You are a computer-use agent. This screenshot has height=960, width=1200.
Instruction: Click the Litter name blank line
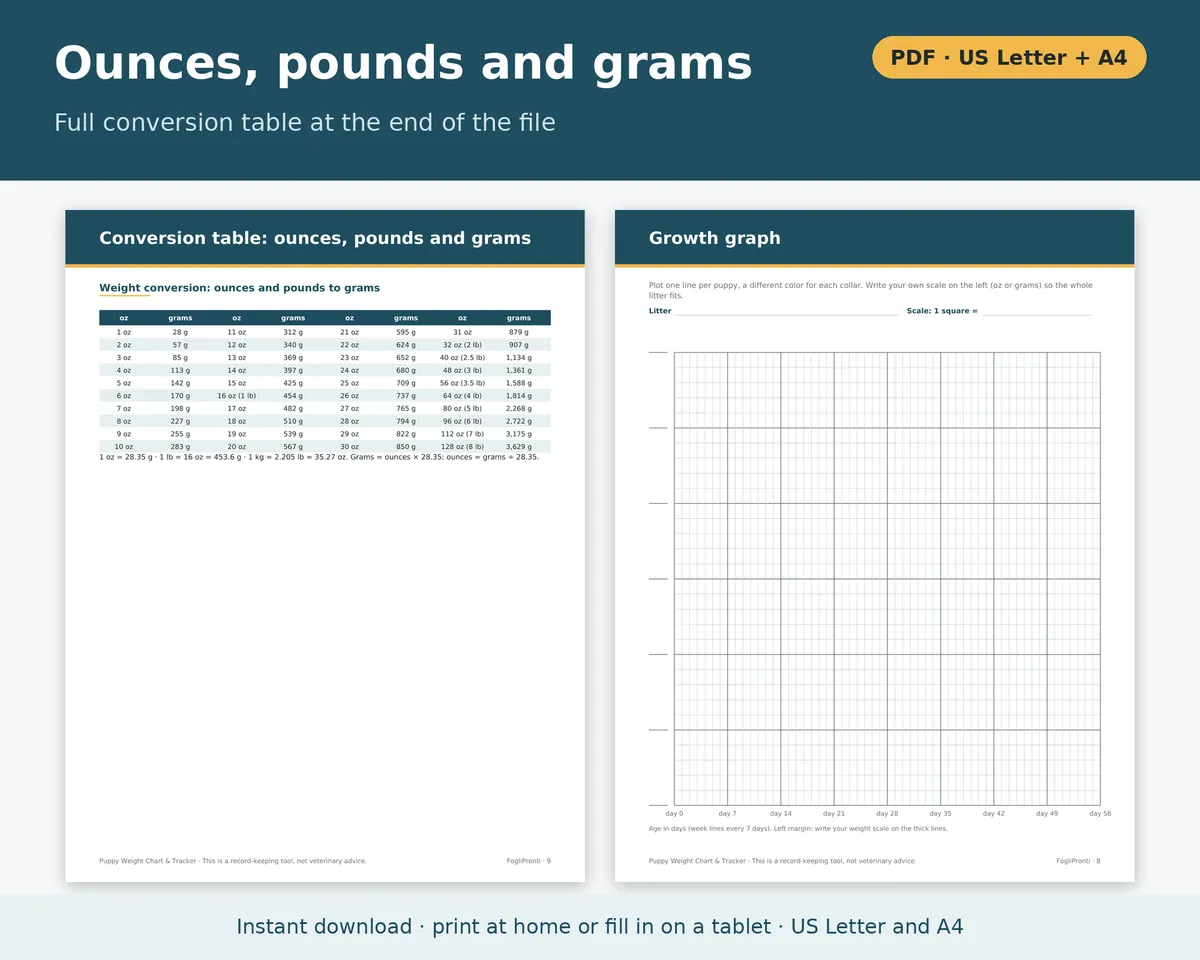[x=786, y=312]
